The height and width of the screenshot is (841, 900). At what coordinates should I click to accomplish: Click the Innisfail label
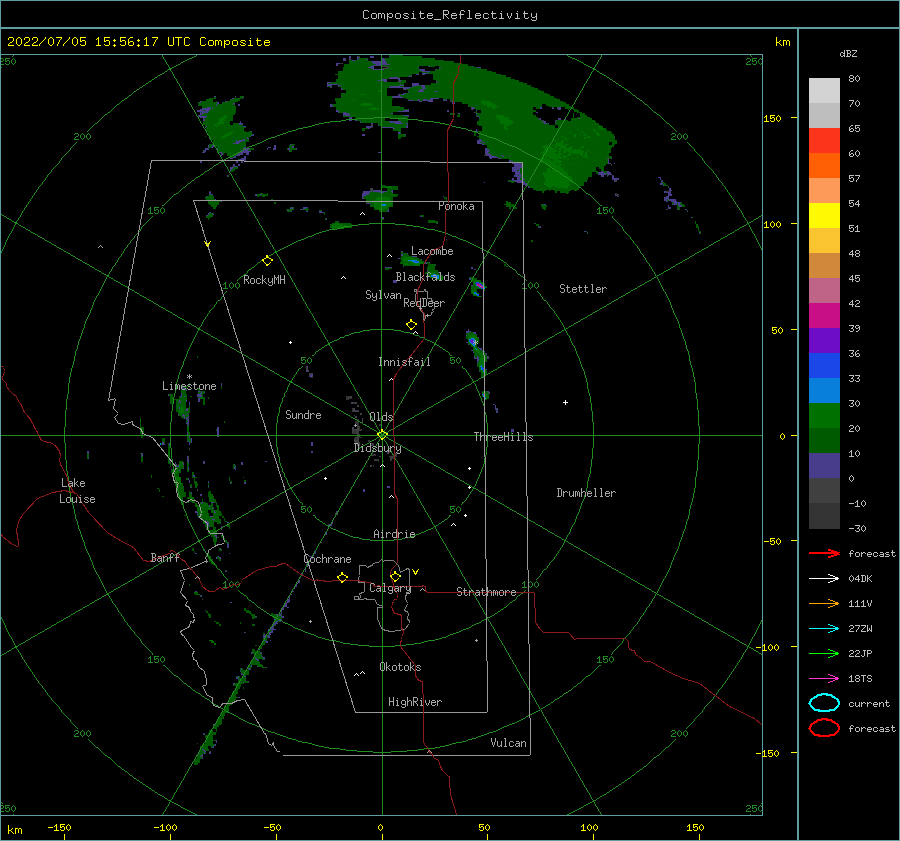(404, 362)
